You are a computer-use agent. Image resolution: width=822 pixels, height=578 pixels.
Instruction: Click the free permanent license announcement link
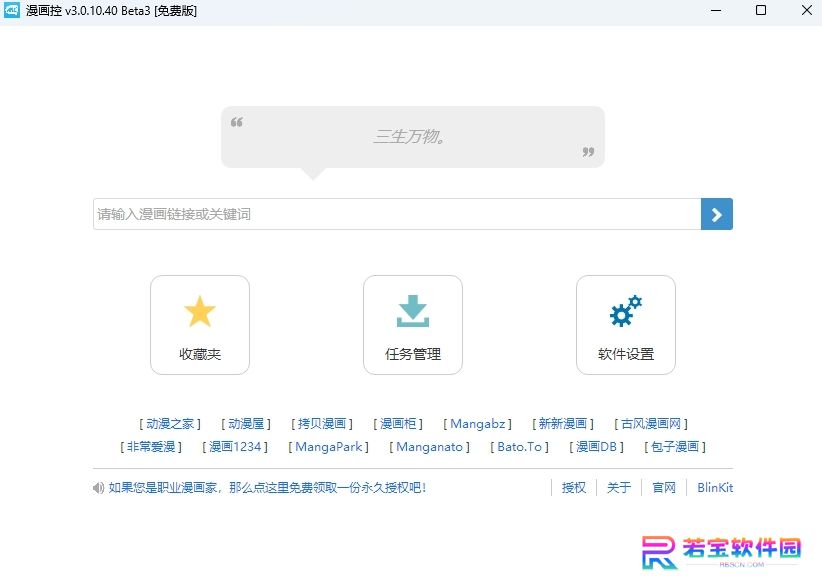tap(267, 488)
